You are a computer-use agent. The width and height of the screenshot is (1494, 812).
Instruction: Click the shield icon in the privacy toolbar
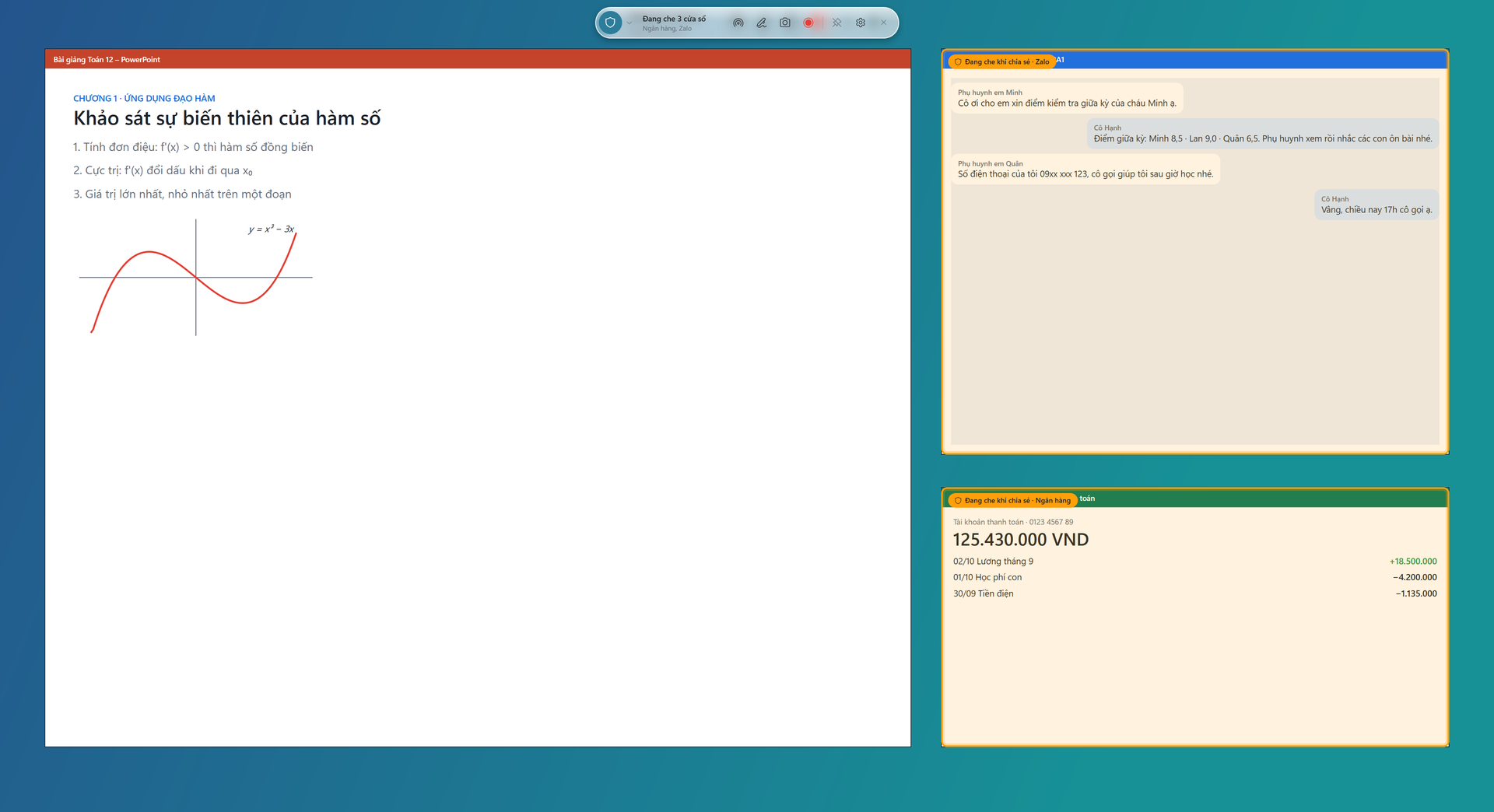coord(610,23)
